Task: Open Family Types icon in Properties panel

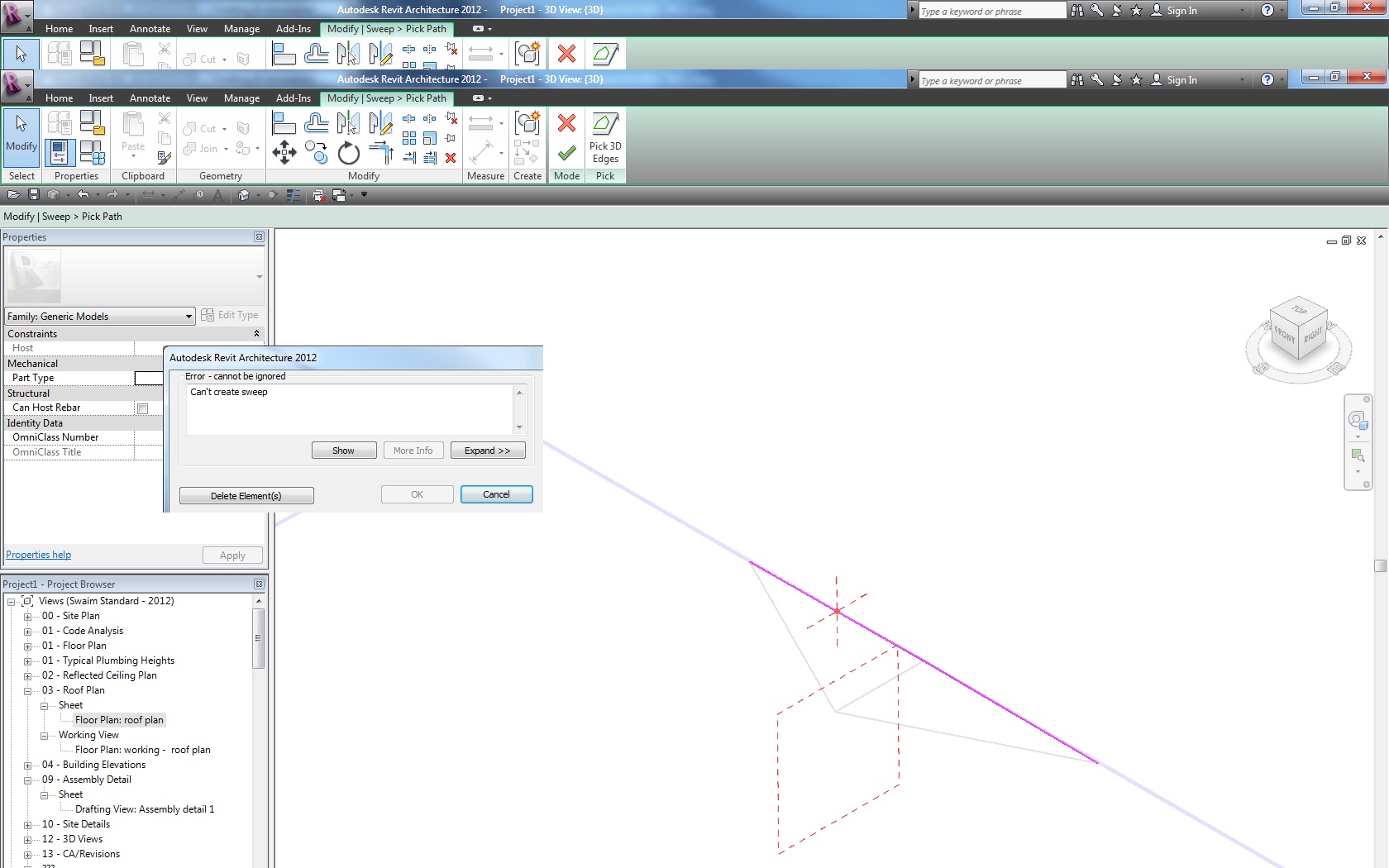Action: click(x=92, y=152)
